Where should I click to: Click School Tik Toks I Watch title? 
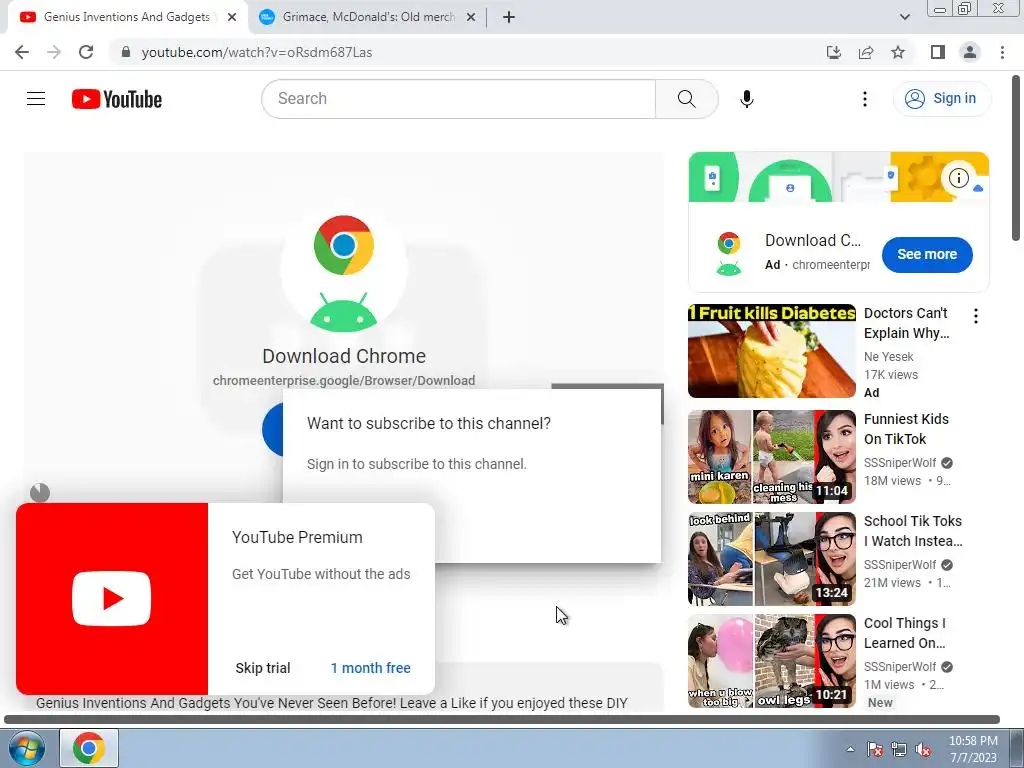[913, 531]
